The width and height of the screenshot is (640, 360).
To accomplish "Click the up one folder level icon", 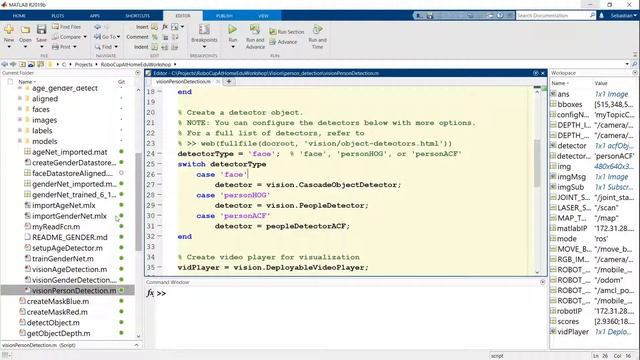I will tap(22, 64).
